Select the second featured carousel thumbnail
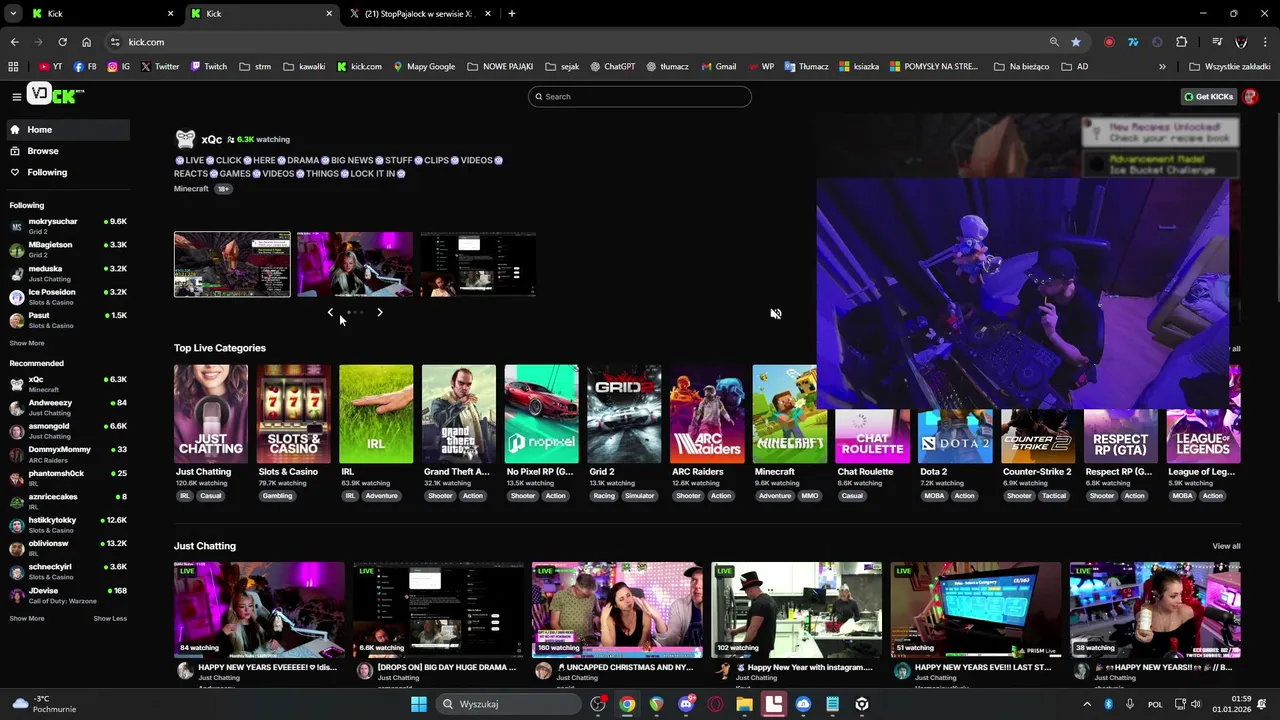The image size is (1280, 720). pyautogui.click(x=355, y=265)
